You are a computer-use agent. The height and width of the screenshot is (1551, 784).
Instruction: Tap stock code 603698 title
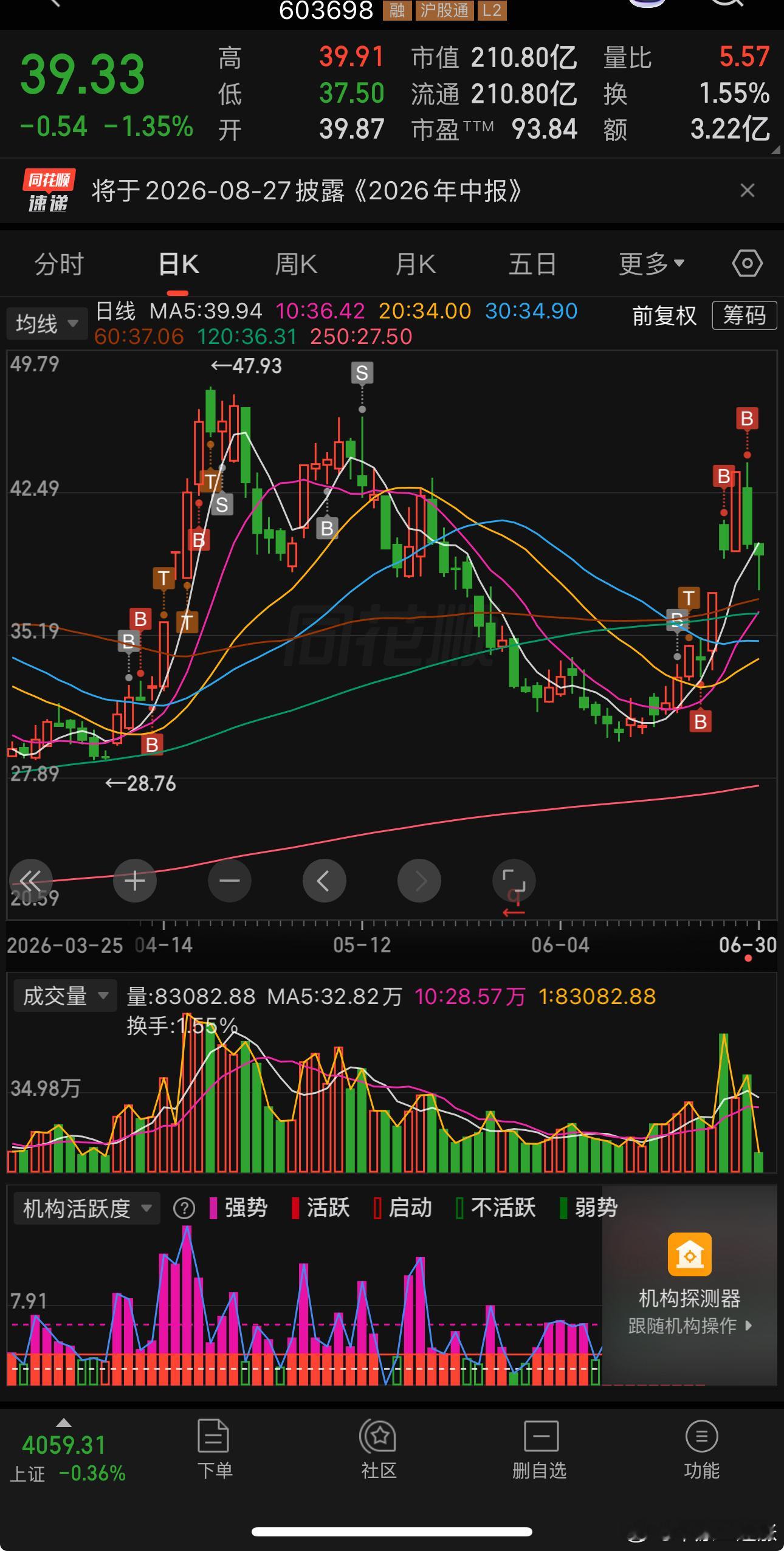tap(326, 10)
